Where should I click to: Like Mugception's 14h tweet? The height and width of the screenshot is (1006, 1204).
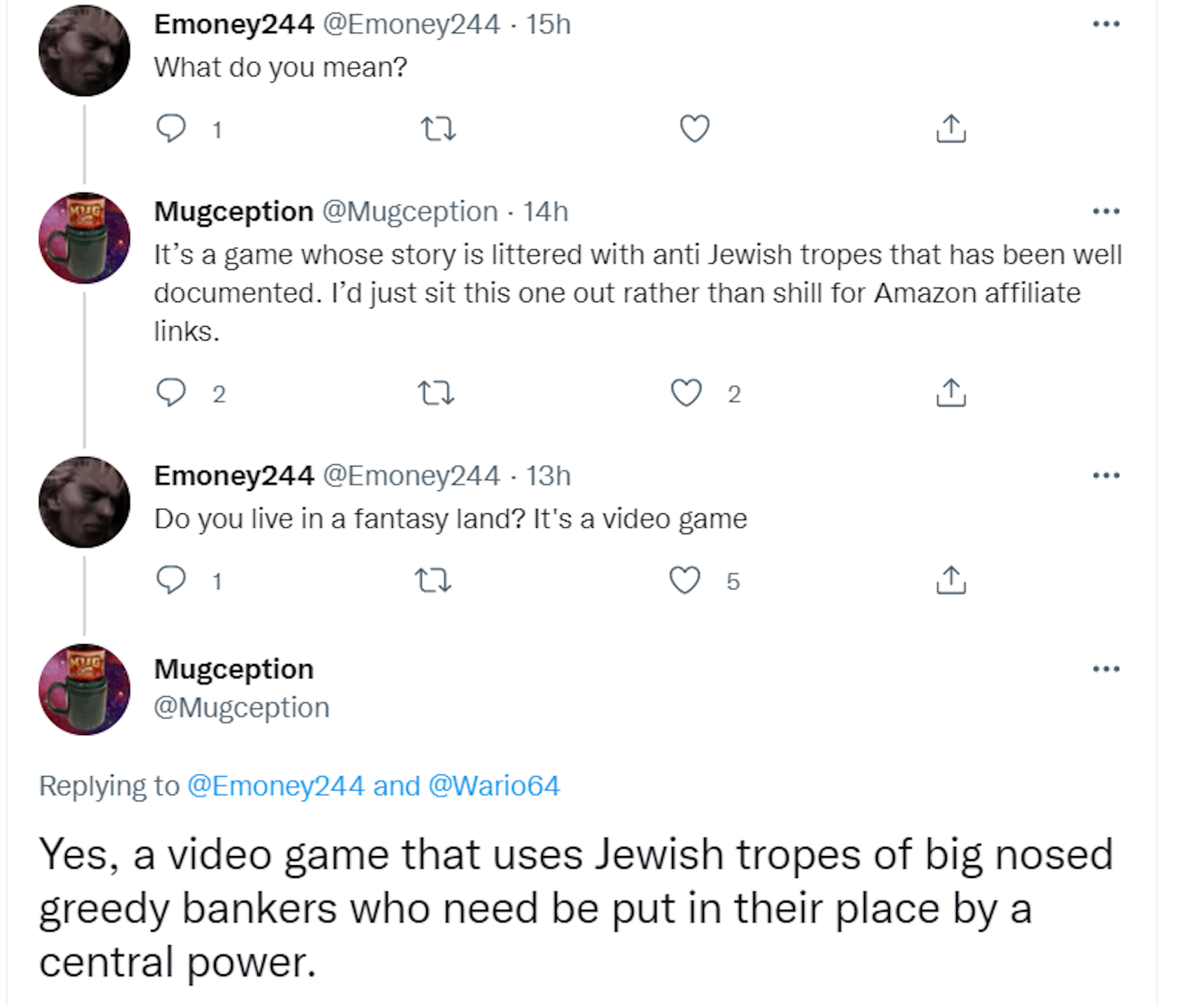[686, 394]
